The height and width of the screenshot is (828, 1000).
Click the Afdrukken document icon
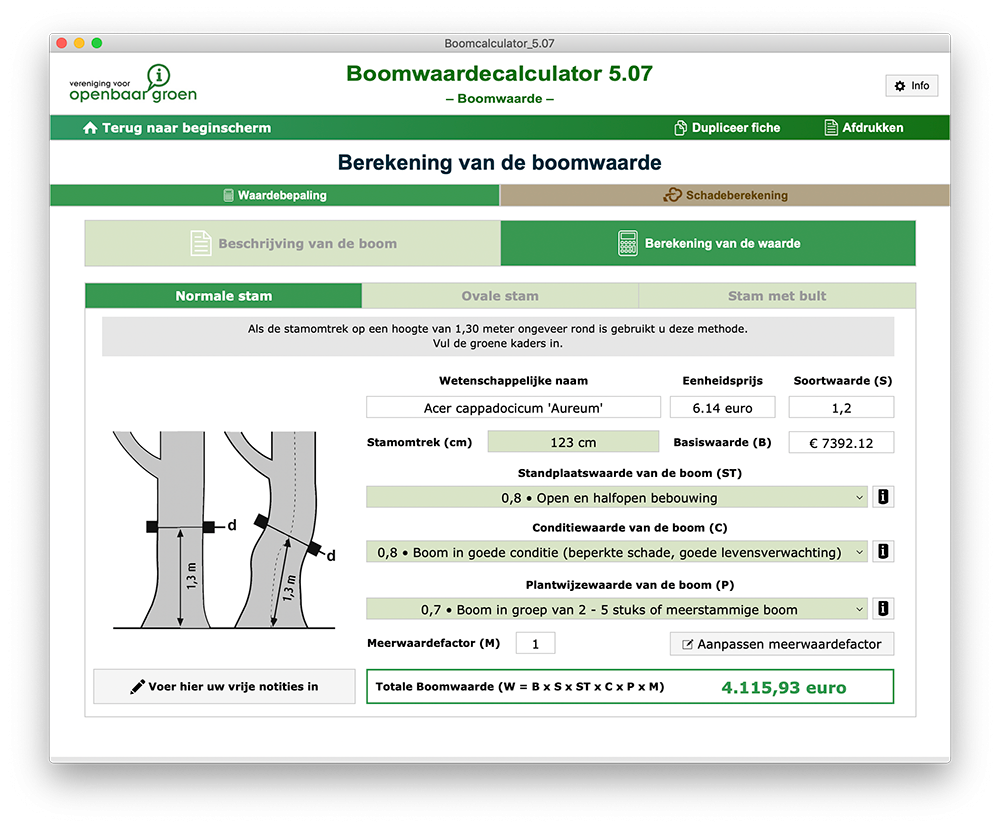(x=831, y=128)
